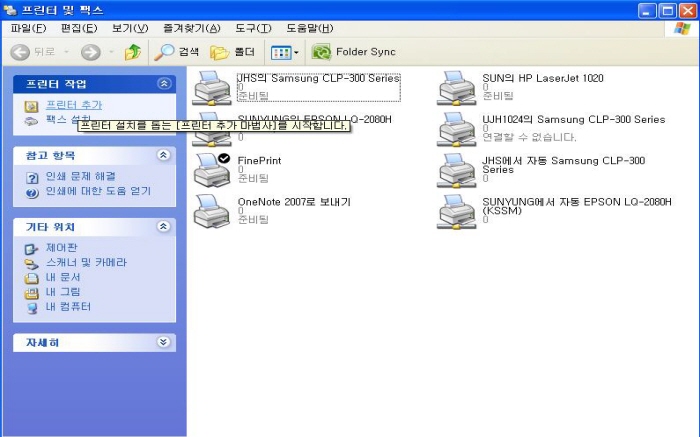Screen dimensions: 700x437
Task: Open the Back button history dropdown arrow
Action: coord(67,52)
